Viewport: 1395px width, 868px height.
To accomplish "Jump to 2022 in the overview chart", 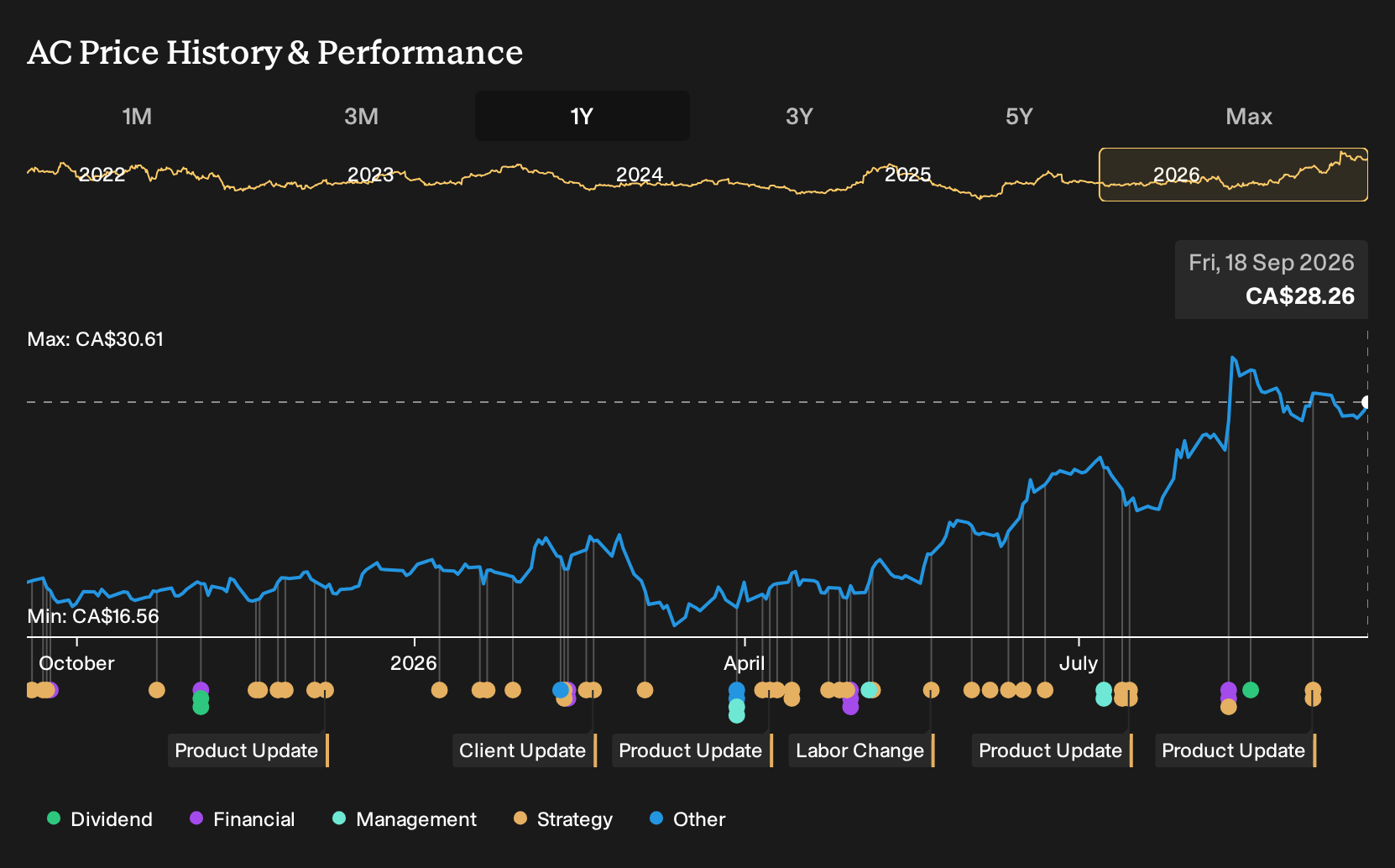I will pyautogui.click(x=102, y=175).
